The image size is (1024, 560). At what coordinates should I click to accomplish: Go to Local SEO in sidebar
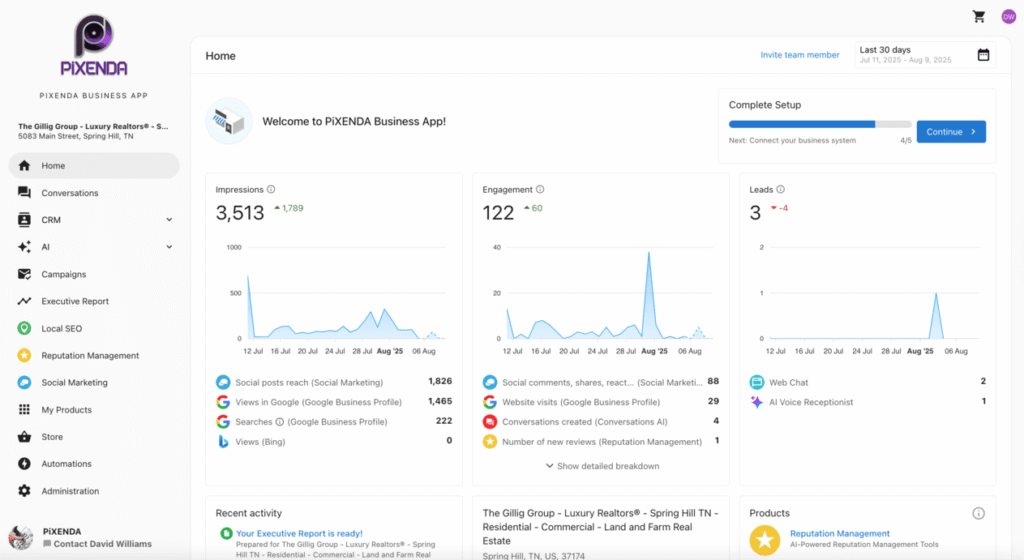[x=62, y=329]
